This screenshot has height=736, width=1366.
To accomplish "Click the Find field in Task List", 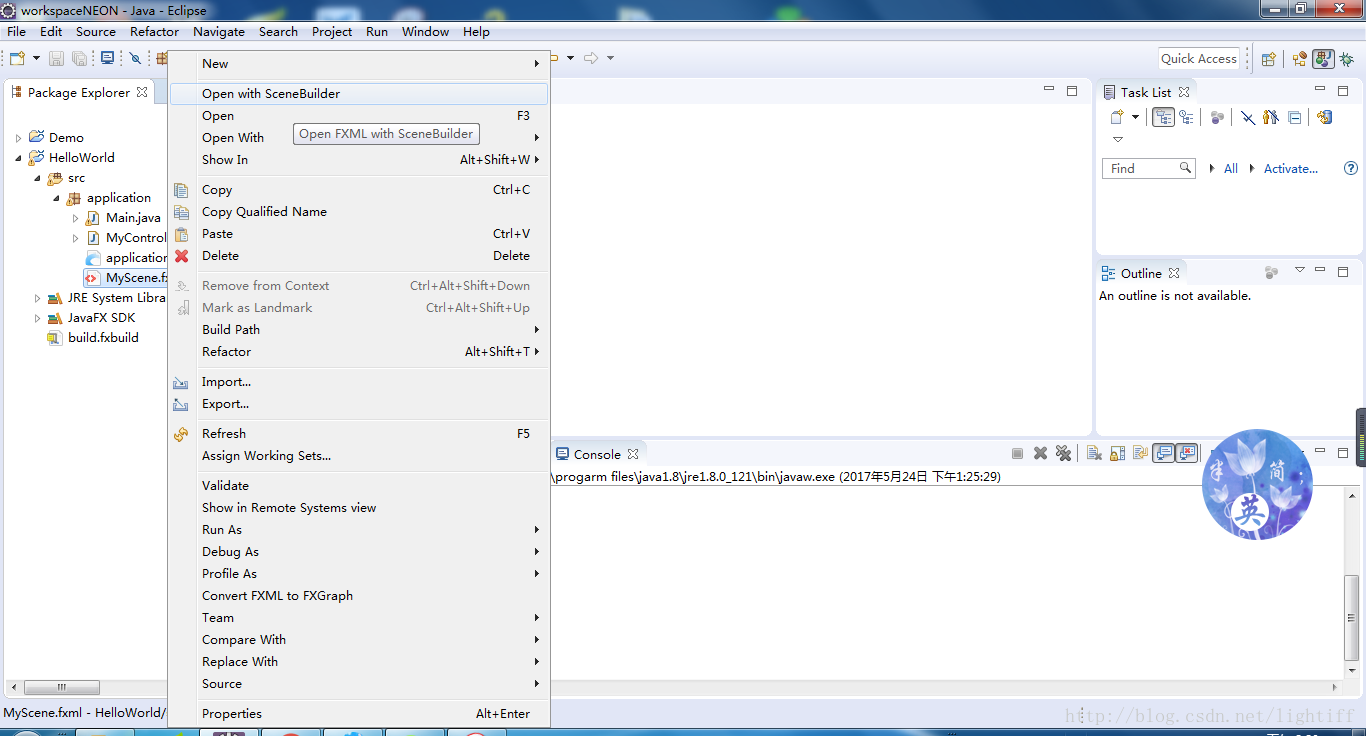I will coord(1149,169).
